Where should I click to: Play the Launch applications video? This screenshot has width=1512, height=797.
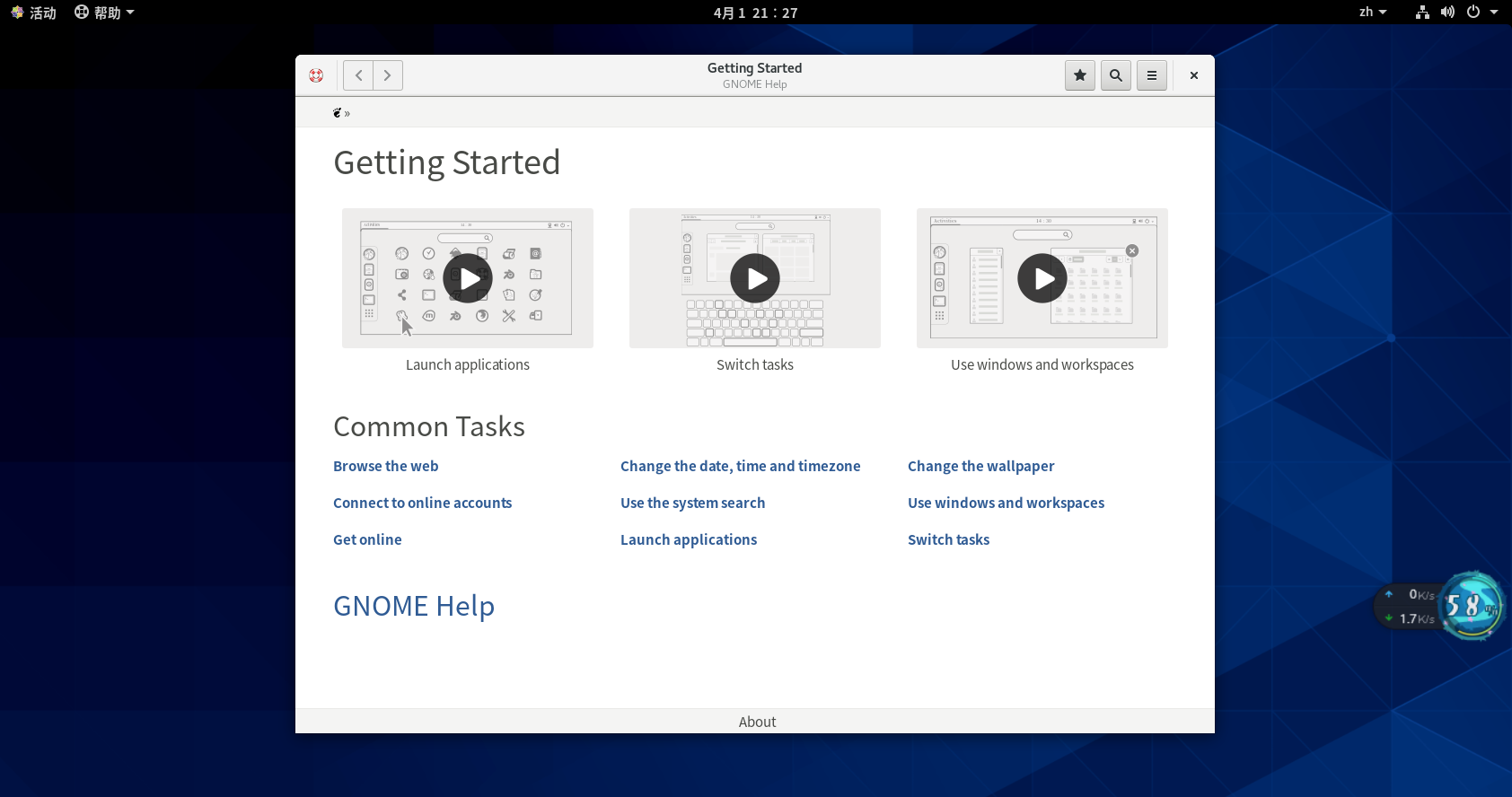click(x=468, y=278)
